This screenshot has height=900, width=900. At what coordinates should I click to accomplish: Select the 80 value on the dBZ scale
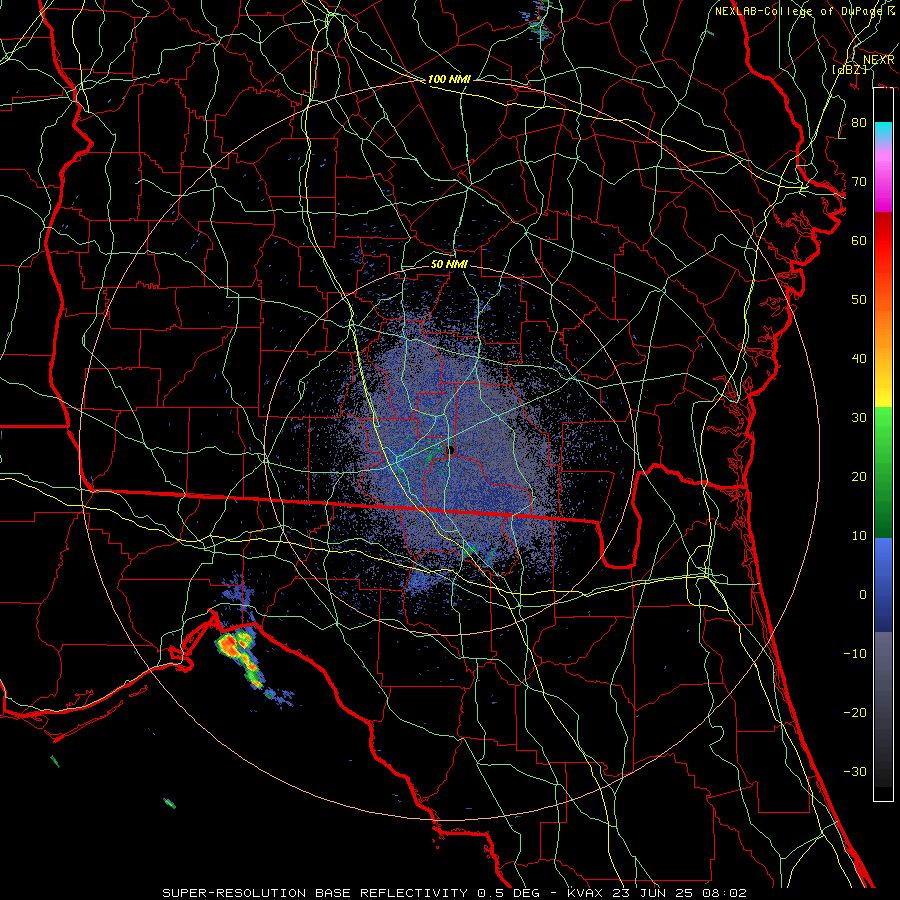click(x=859, y=122)
